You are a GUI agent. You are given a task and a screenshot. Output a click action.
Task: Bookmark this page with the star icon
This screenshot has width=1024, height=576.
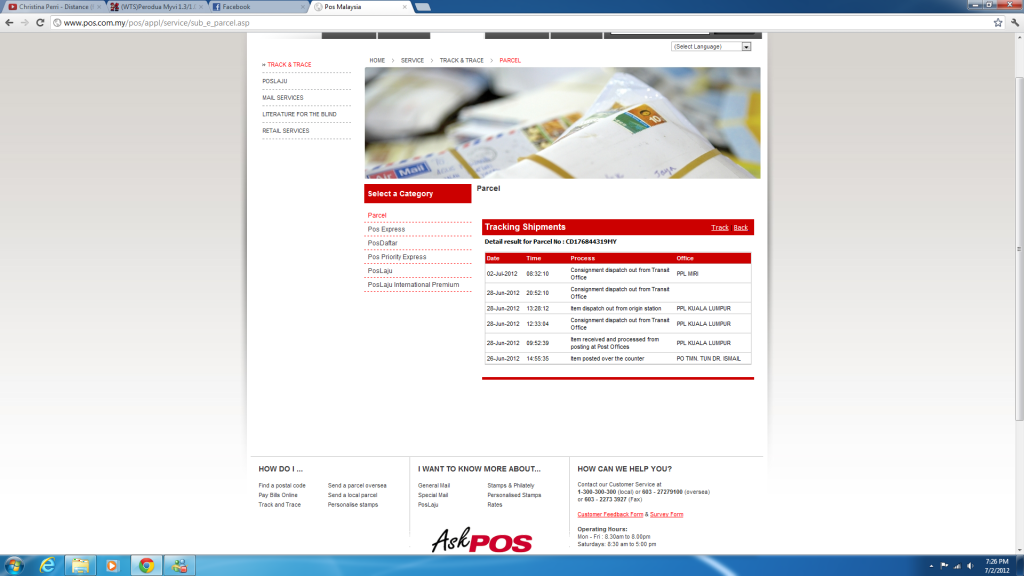[x=998, y=22]
